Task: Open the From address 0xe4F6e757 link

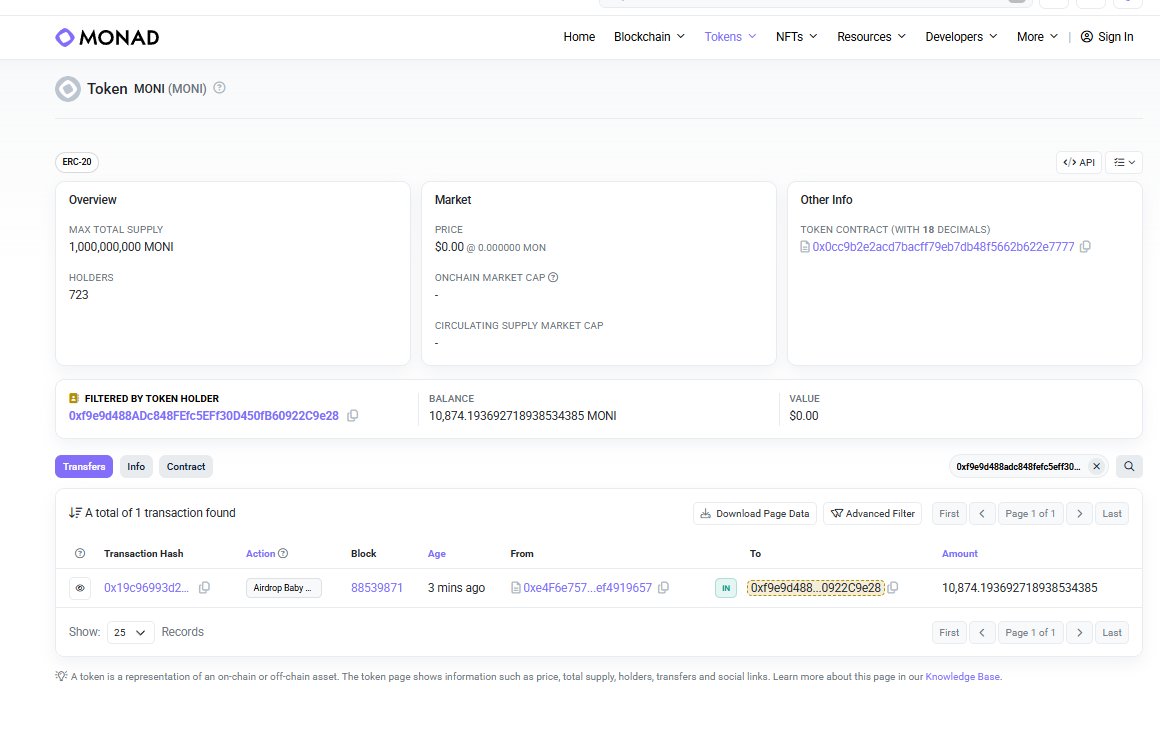Action: [x=587, y=588]
